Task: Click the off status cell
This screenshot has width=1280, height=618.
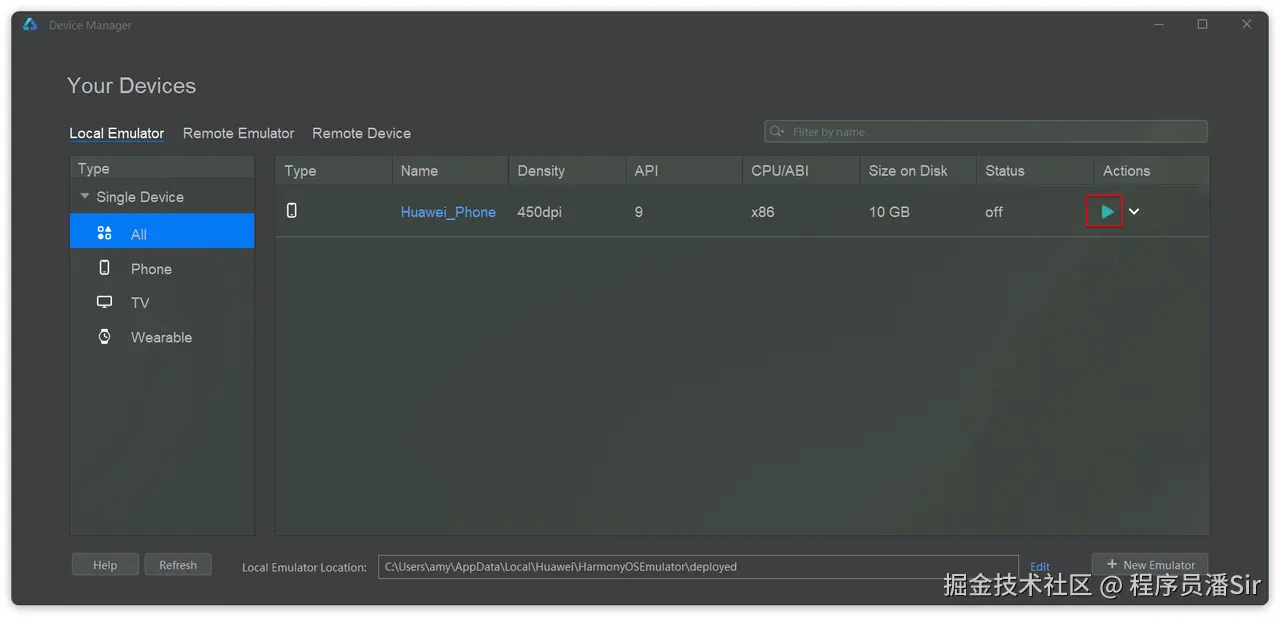Action: pos(994,212)
